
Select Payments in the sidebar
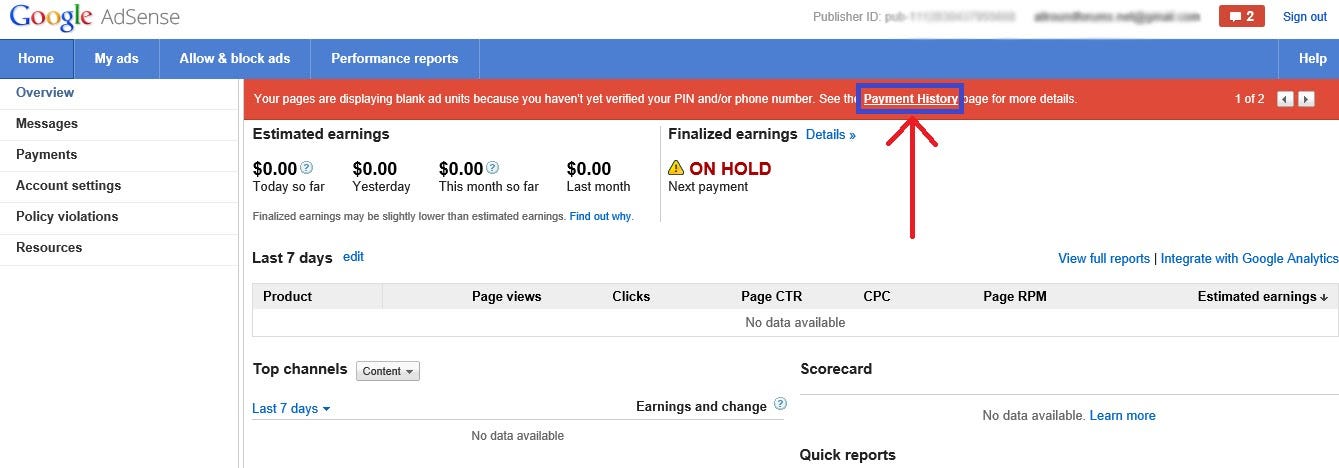click(46, 154)
